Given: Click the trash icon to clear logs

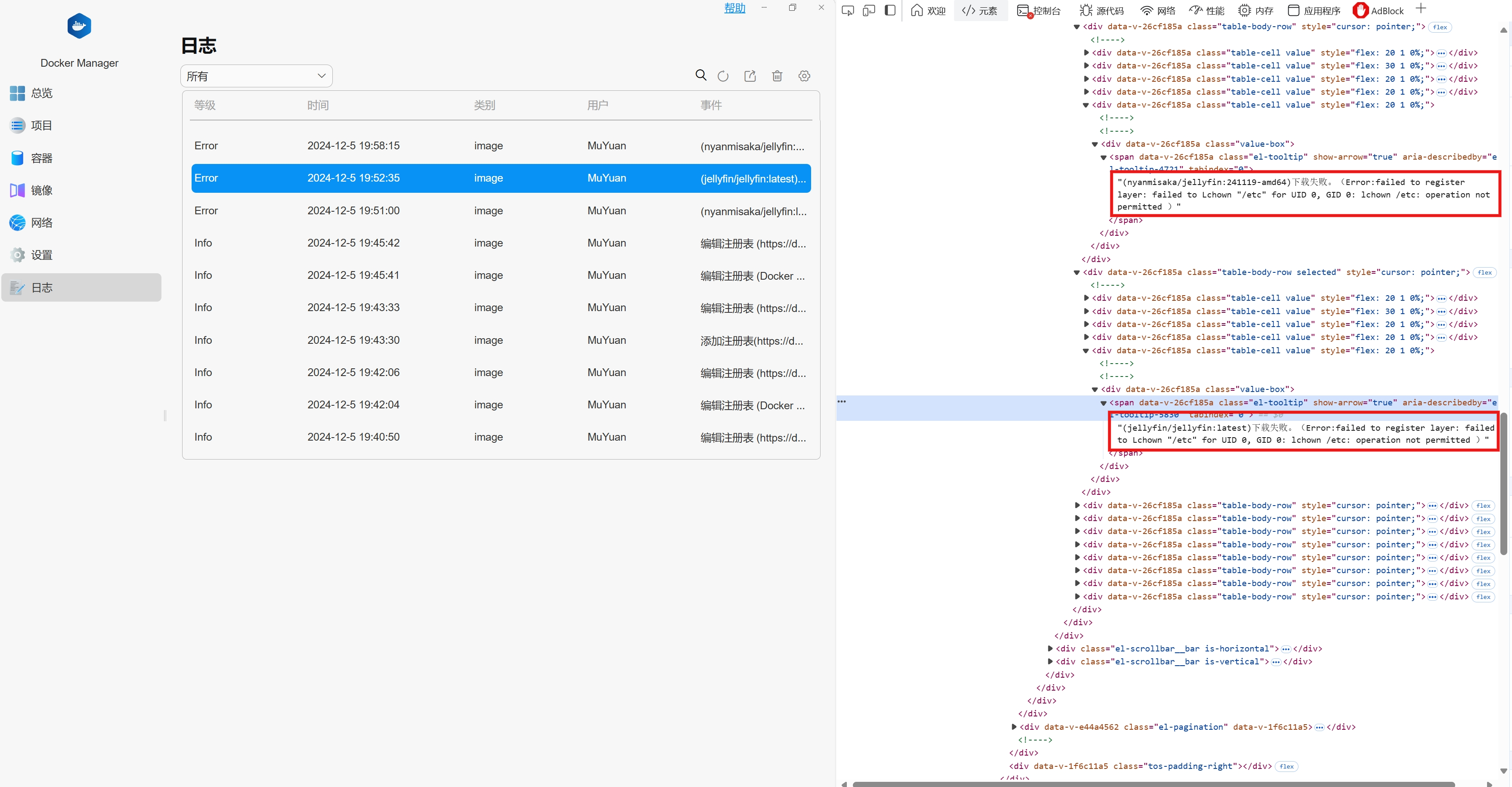Looking at the screenshot, I should tap(777, 76).
